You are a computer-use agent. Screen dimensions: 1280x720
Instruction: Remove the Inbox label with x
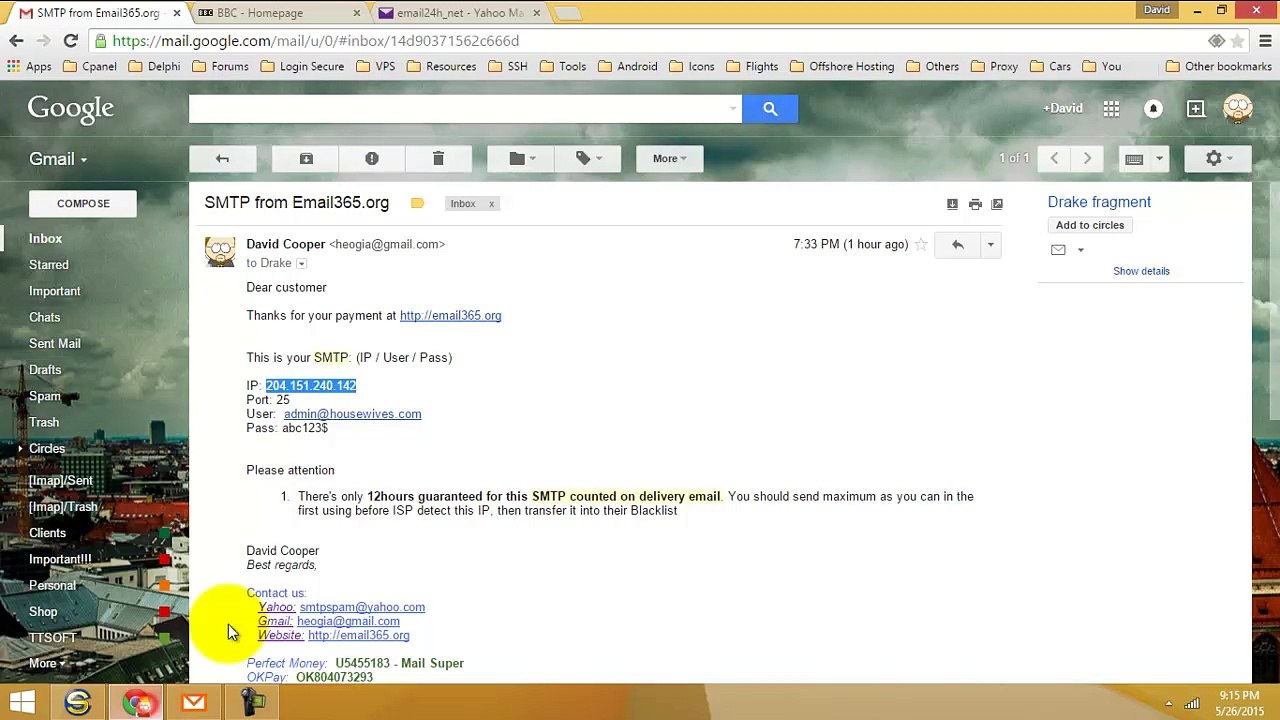491,204
